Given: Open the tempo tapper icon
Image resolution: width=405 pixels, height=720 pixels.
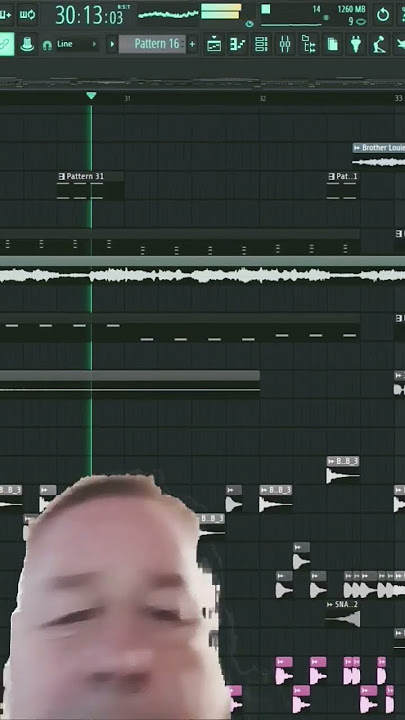Looking at the screenshot, I should 379,44.
